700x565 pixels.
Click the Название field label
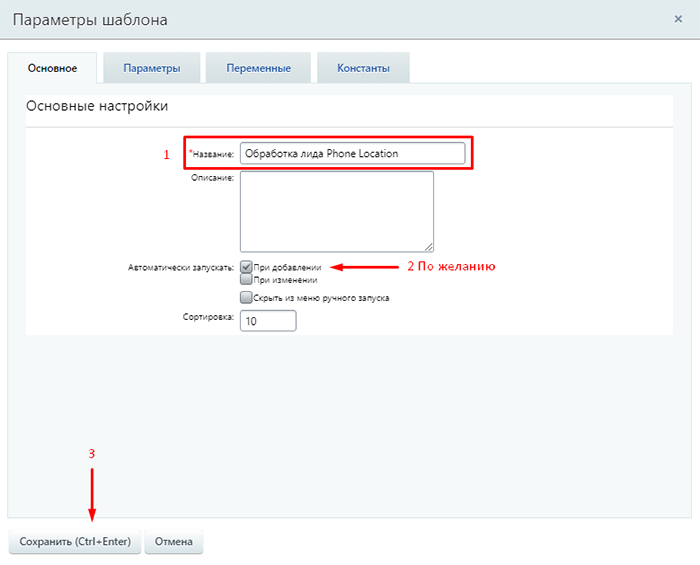[x=212, y=154]
